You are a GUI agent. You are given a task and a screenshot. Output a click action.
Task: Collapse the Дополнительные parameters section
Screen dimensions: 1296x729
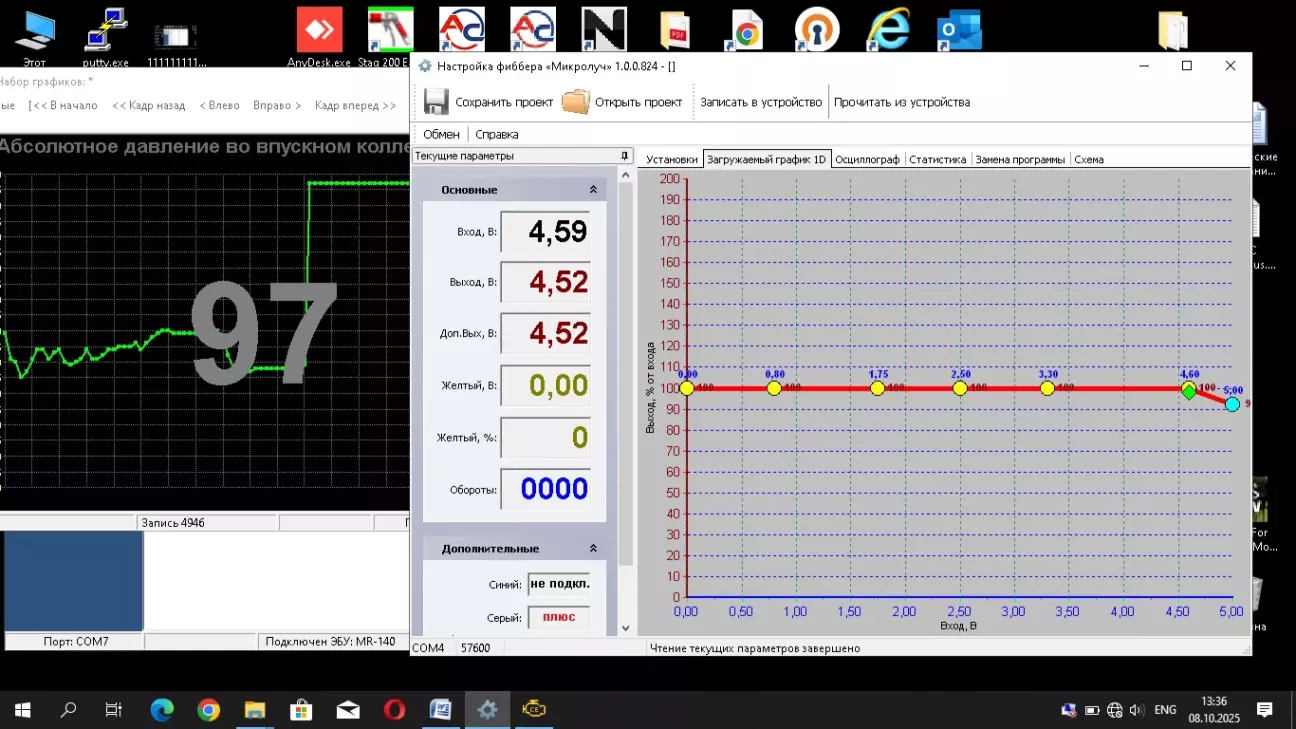(593, 549)
